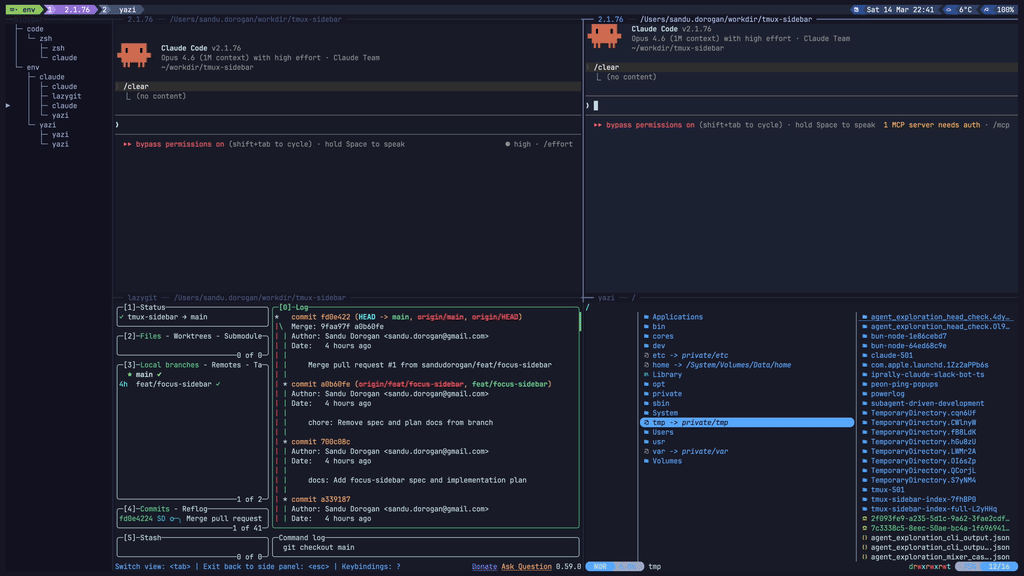Click the Claude Code robot mascot icon
1024x576 pixels.
(x=132, y=55)
